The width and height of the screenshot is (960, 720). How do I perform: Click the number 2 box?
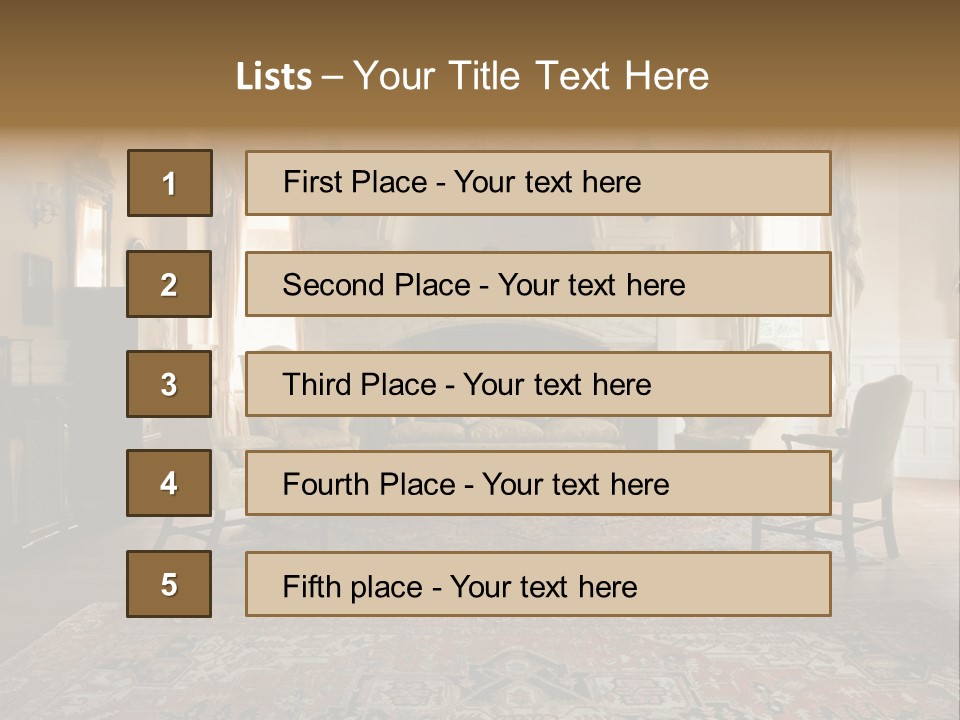click(x=169, y=284)
